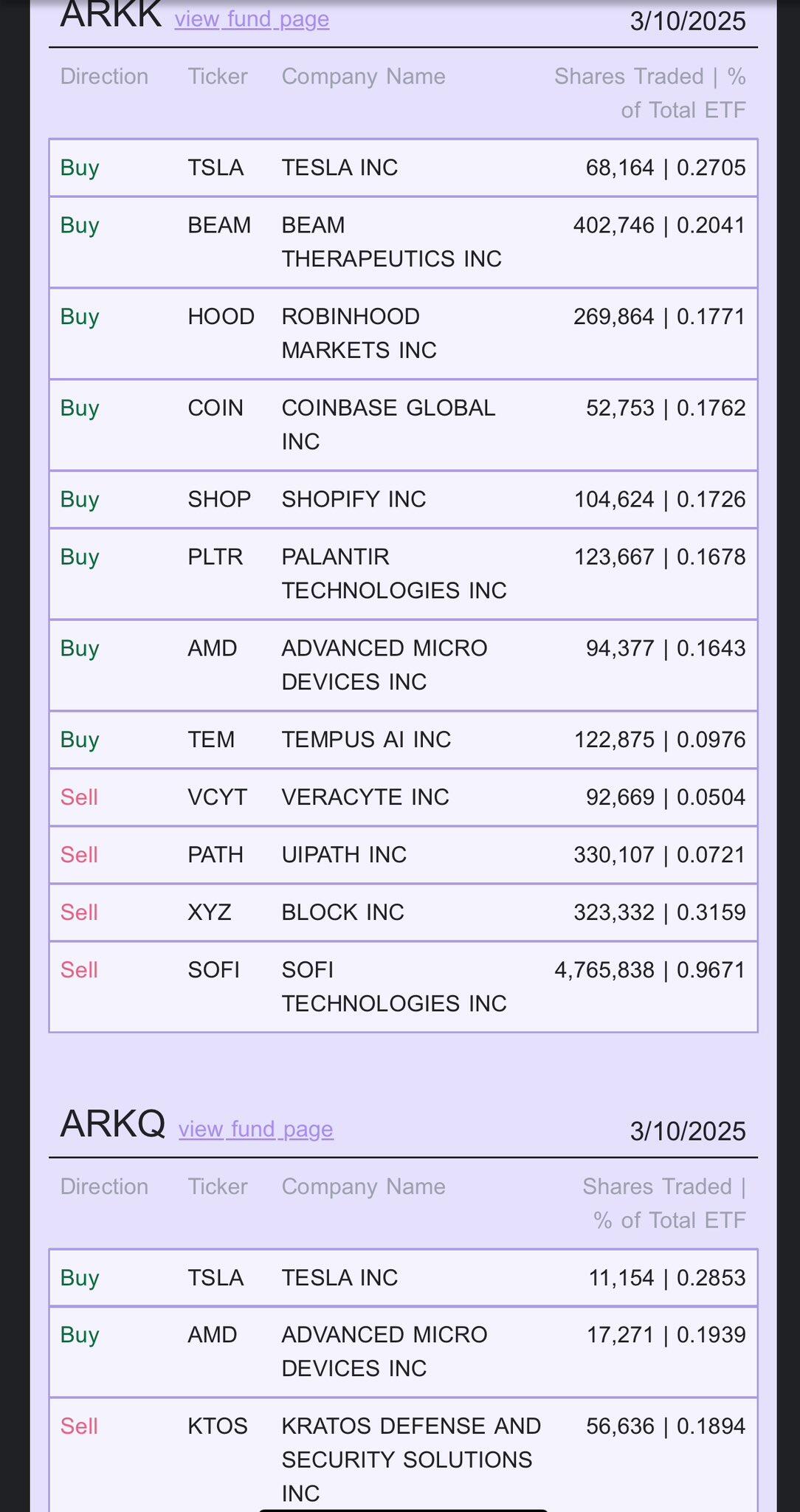Click the VCYT ticker symbol
This screenshot has width=800, height=1512.
click(x=217, y=797)
